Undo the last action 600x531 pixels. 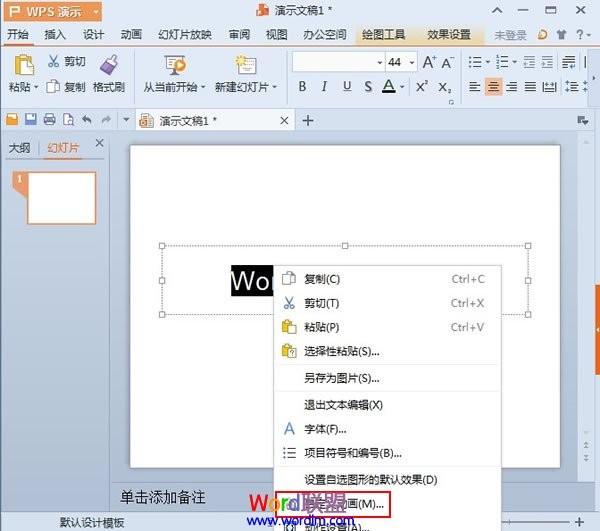(x=87, y=120)
